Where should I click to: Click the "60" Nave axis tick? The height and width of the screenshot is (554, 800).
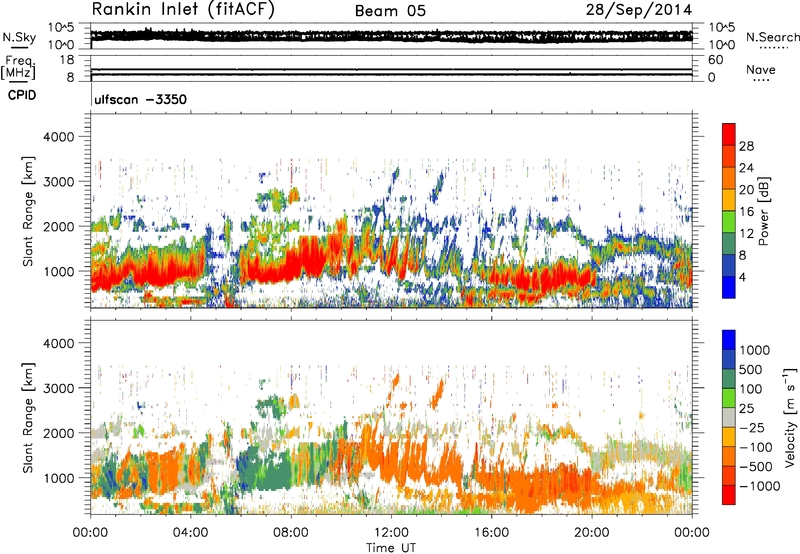(x=716, y=60)
